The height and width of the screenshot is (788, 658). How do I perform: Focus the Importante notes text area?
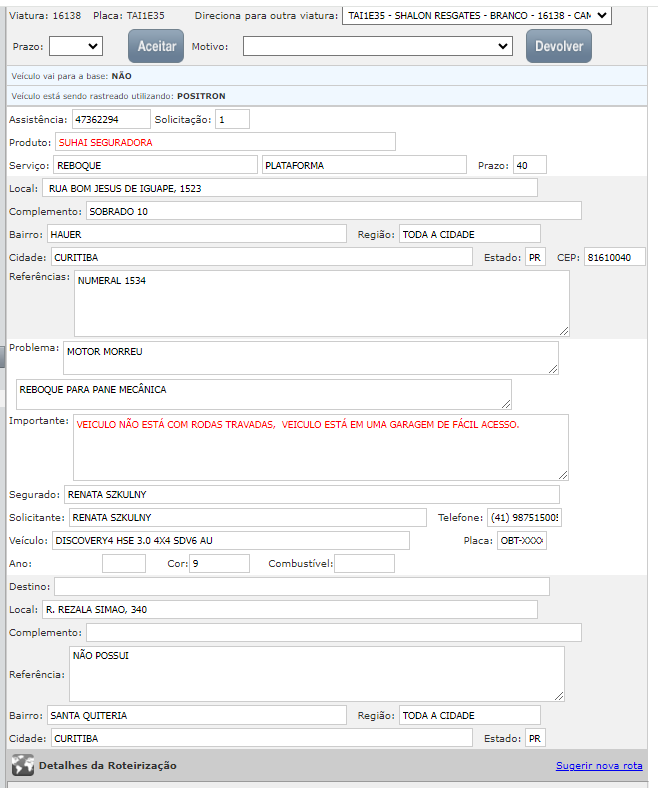tap(320, 447)
